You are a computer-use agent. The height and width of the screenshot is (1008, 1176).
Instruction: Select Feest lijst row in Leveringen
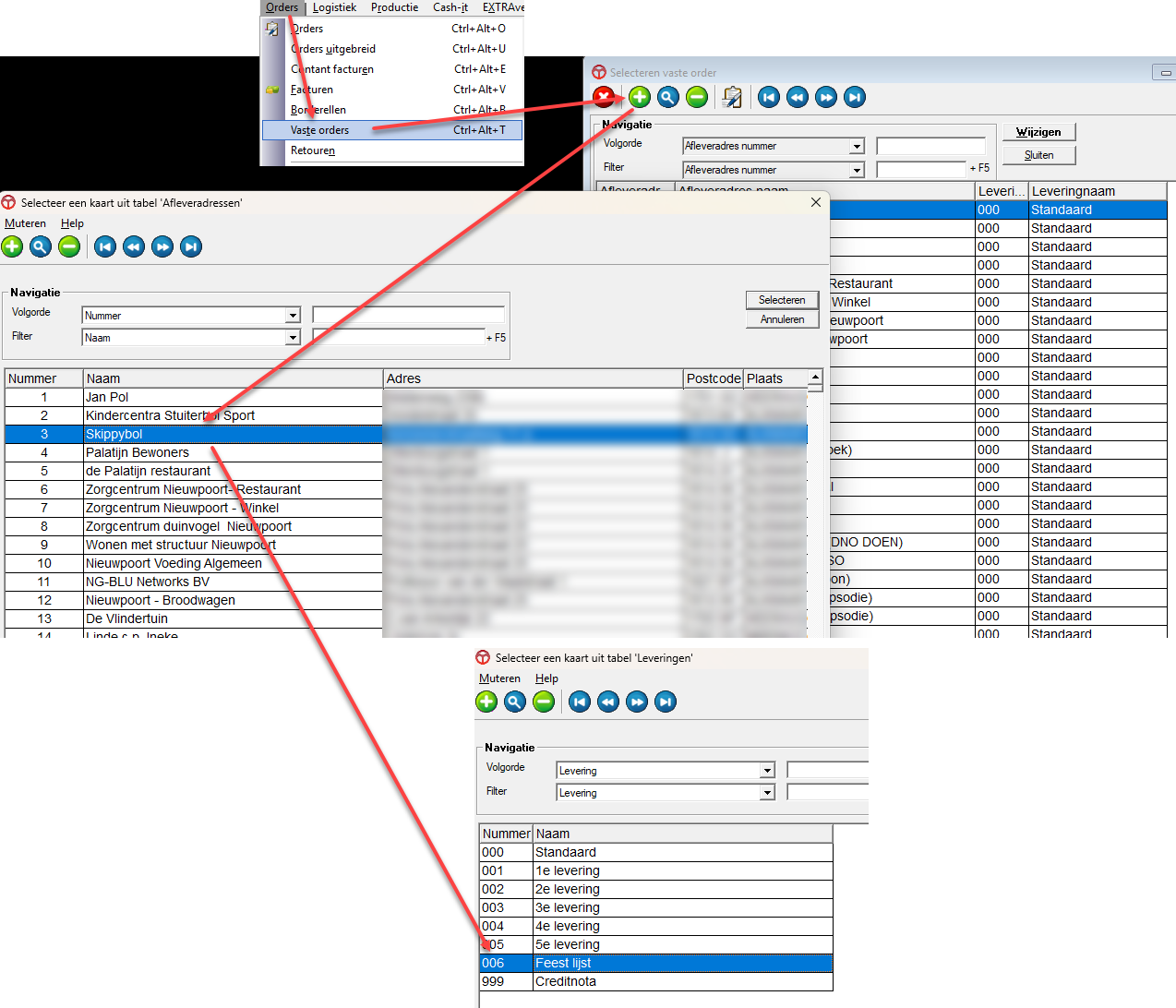(656, 963)
